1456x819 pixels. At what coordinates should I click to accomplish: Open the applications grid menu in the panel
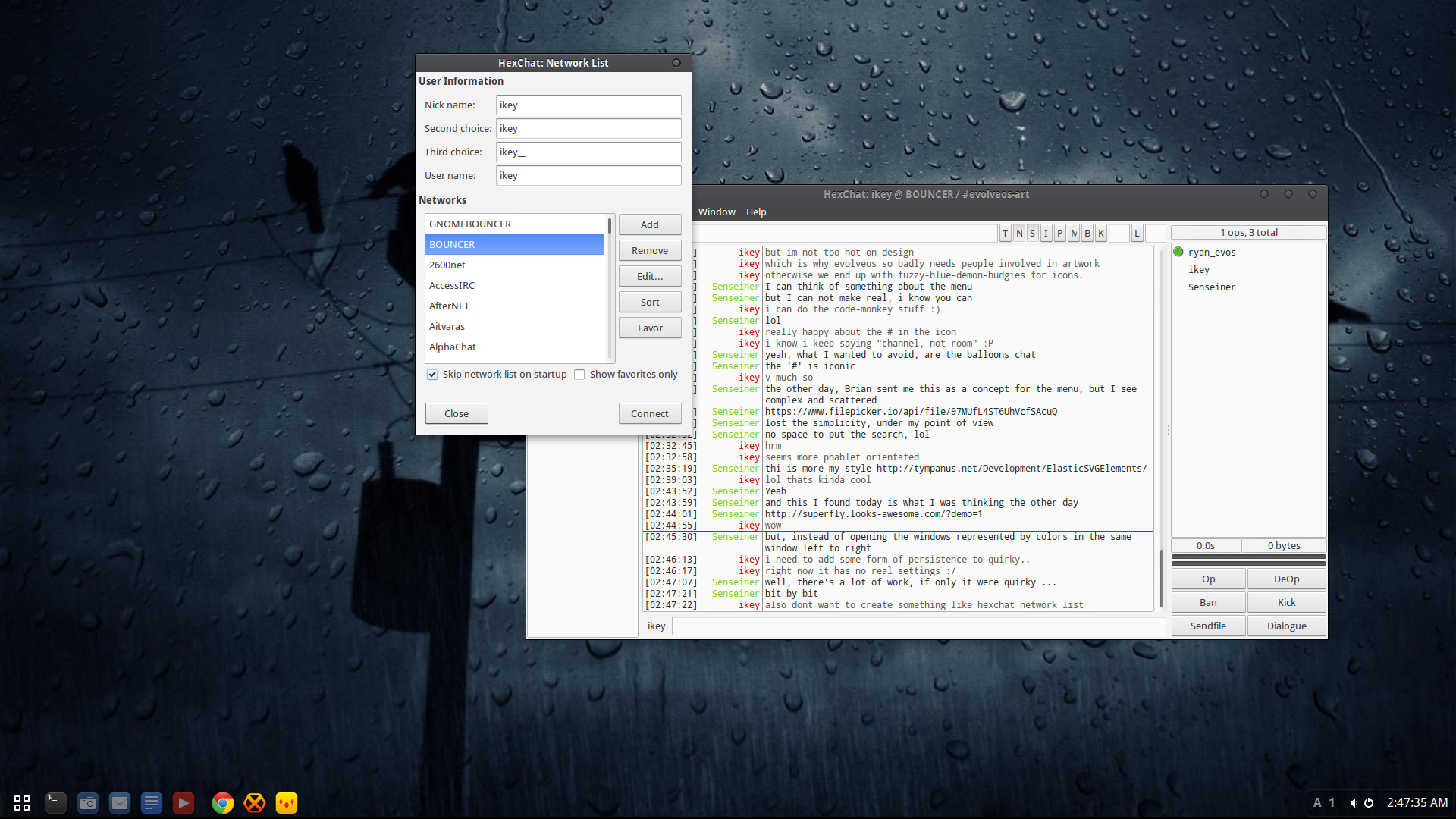pos(22,802)
